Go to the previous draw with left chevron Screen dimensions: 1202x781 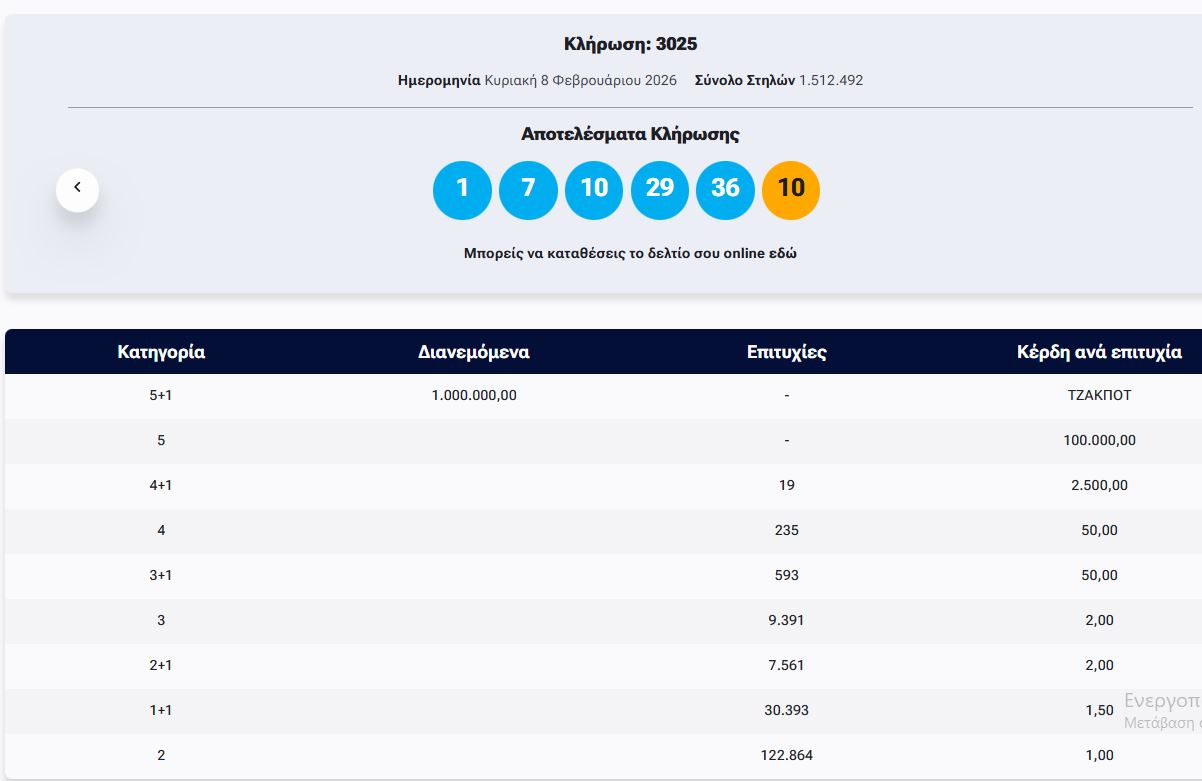[77, 188]
